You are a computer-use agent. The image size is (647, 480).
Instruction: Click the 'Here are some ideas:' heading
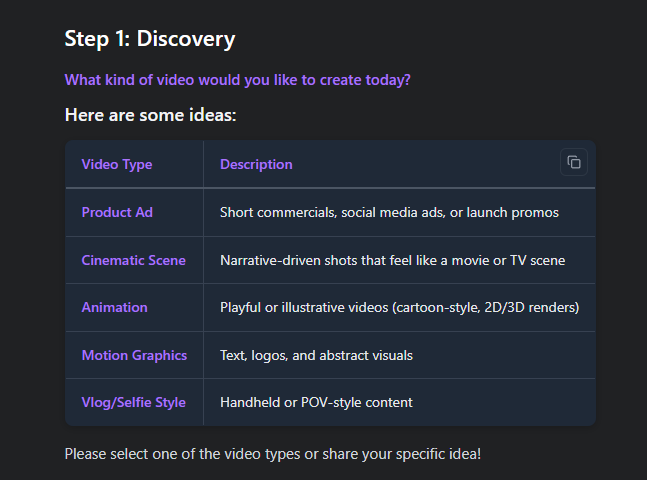click(150, 115)
